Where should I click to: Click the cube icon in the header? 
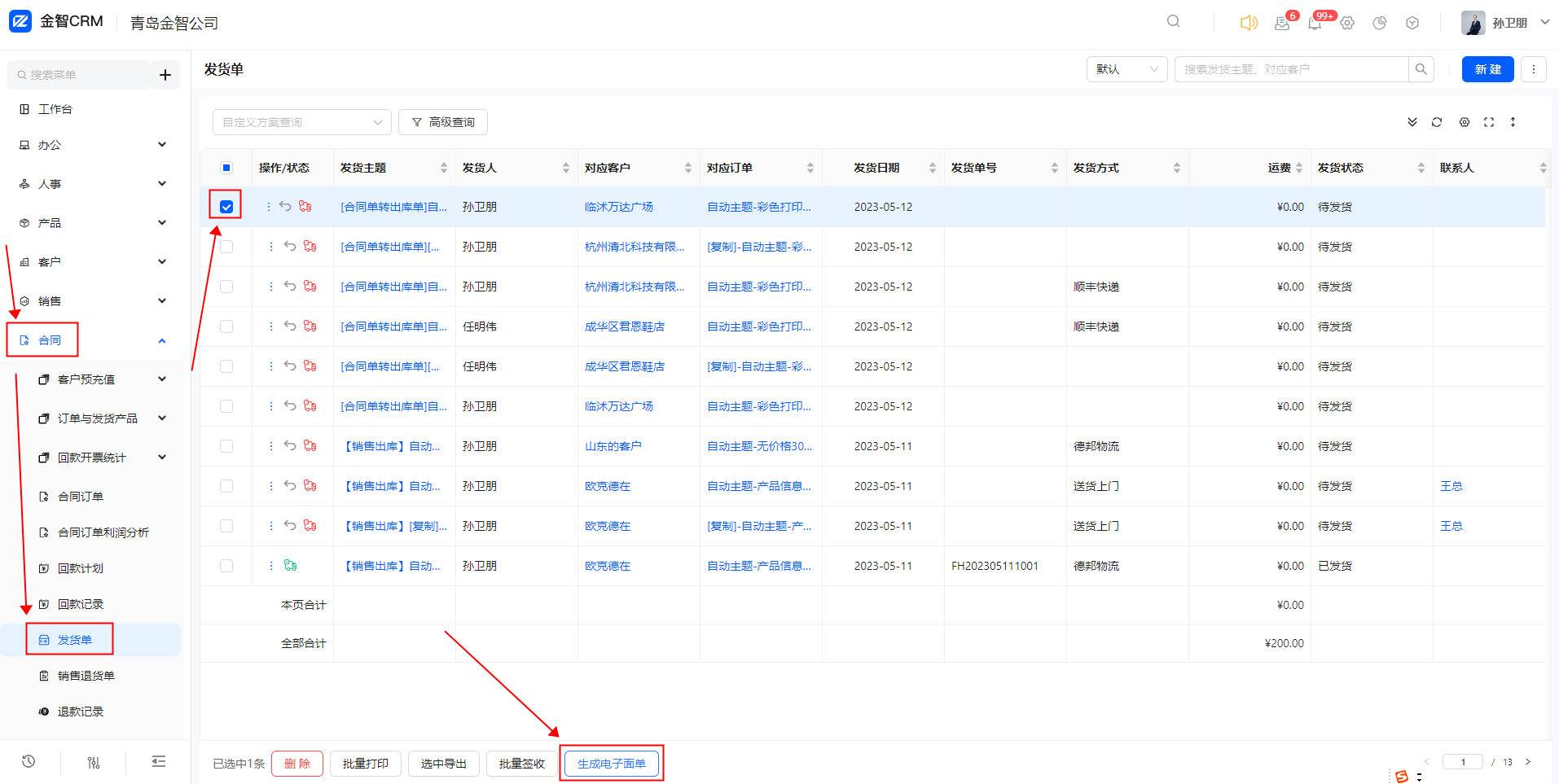[x=1412, y=23]
